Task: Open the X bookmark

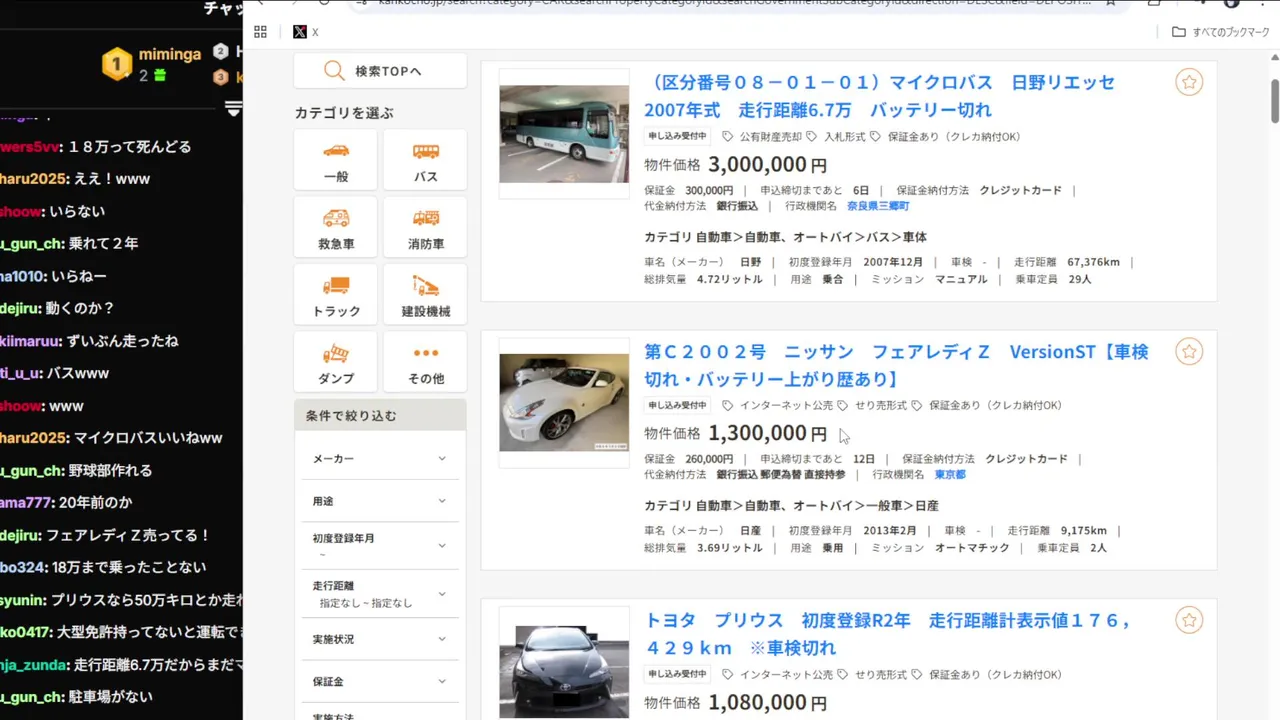Action: tap(305, 32)
